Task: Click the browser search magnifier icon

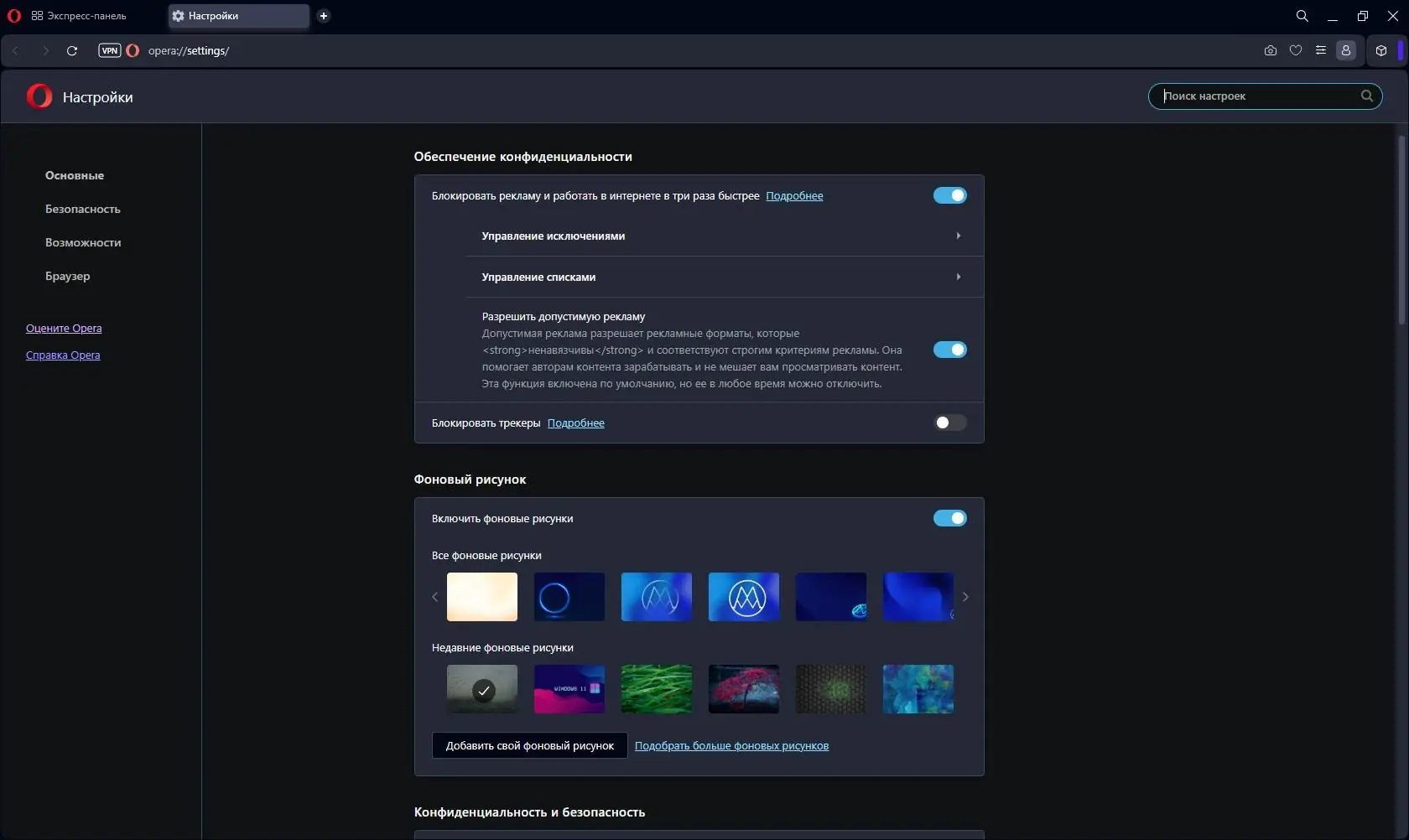Action: point(1301,16)
